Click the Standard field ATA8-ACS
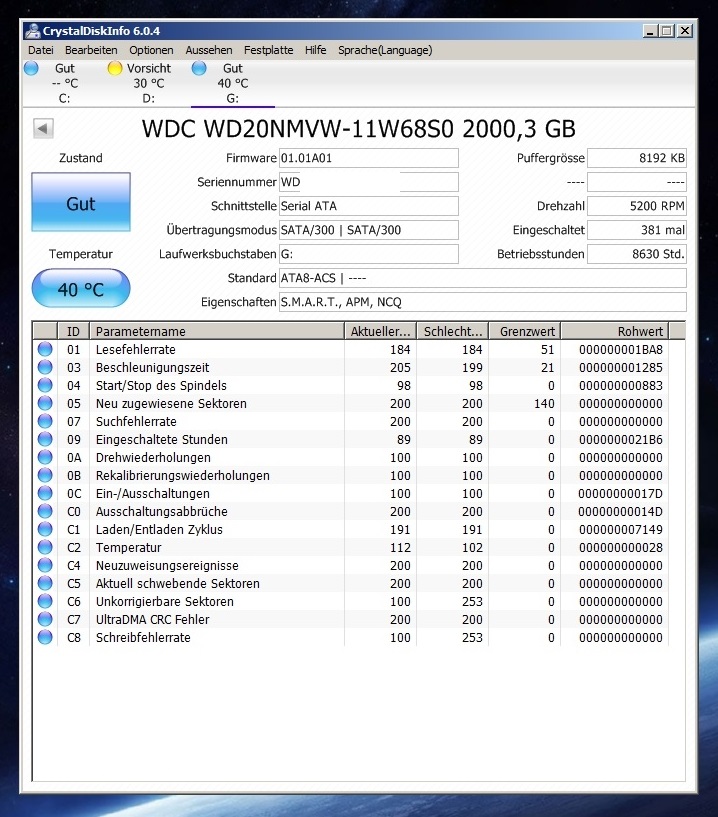718x817 pixels. pos(482,278)
